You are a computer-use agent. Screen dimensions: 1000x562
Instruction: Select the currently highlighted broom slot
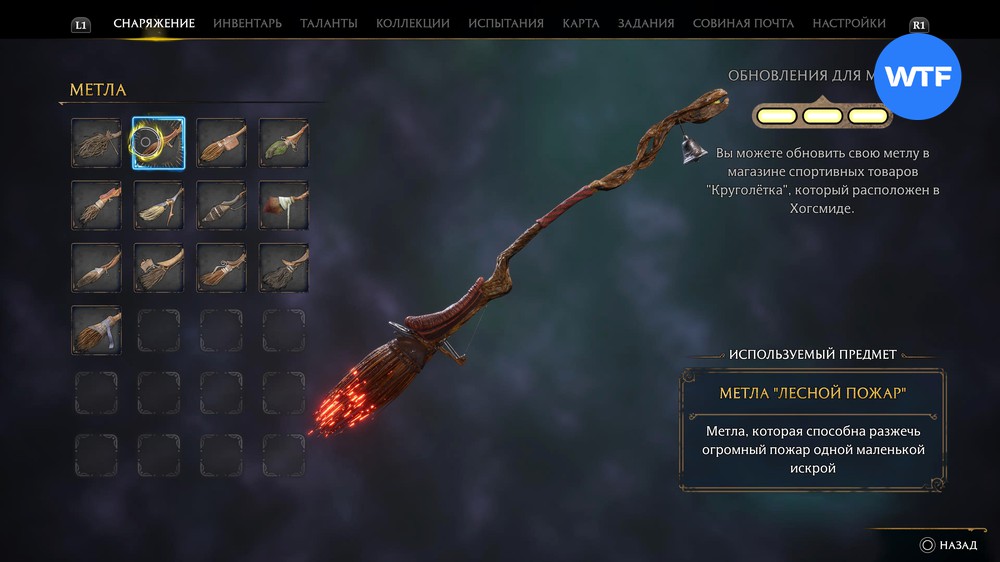coord(158,143)
